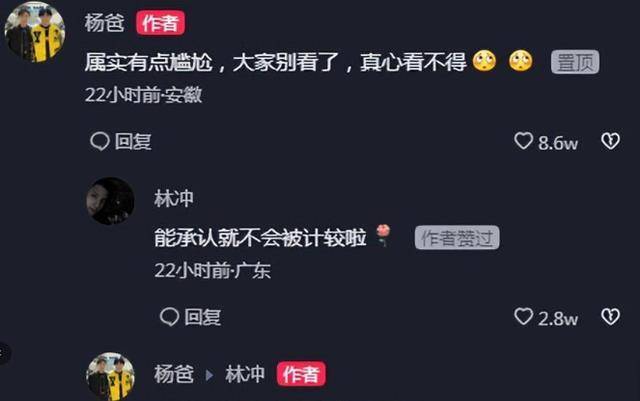Click reply bubble icon under 林冲's comment
Viewport: 640px width, 401px height.
coord(169,317)
